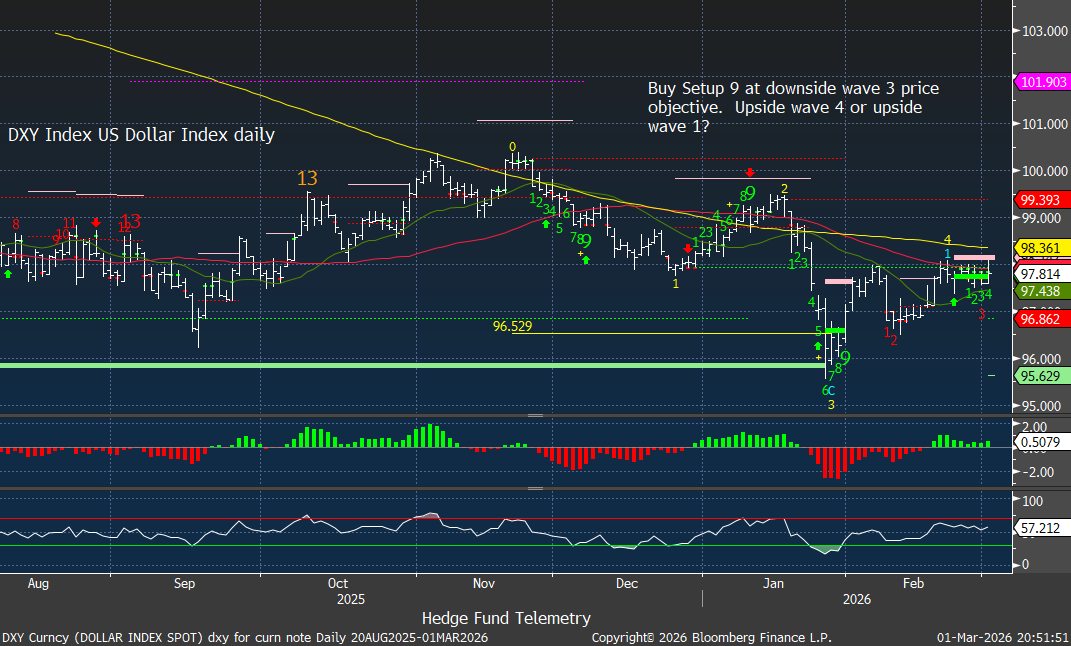Click the DXY Index US Dollar Index title

pos(141,134)
